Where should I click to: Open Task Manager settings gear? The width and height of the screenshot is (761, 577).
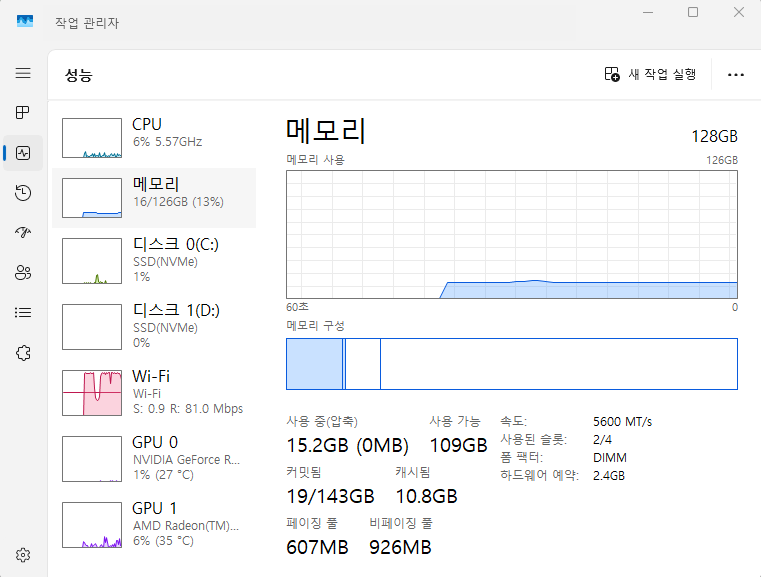23,555
